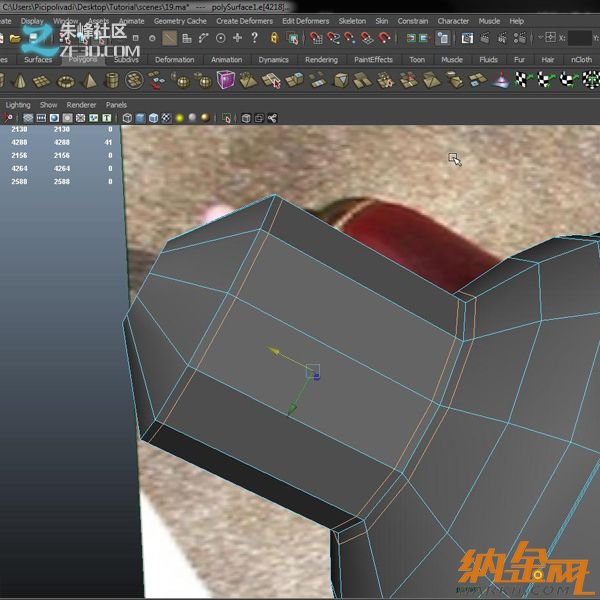Enable snap to points magnet icon
Screen dimensions: 600x600
350,38
